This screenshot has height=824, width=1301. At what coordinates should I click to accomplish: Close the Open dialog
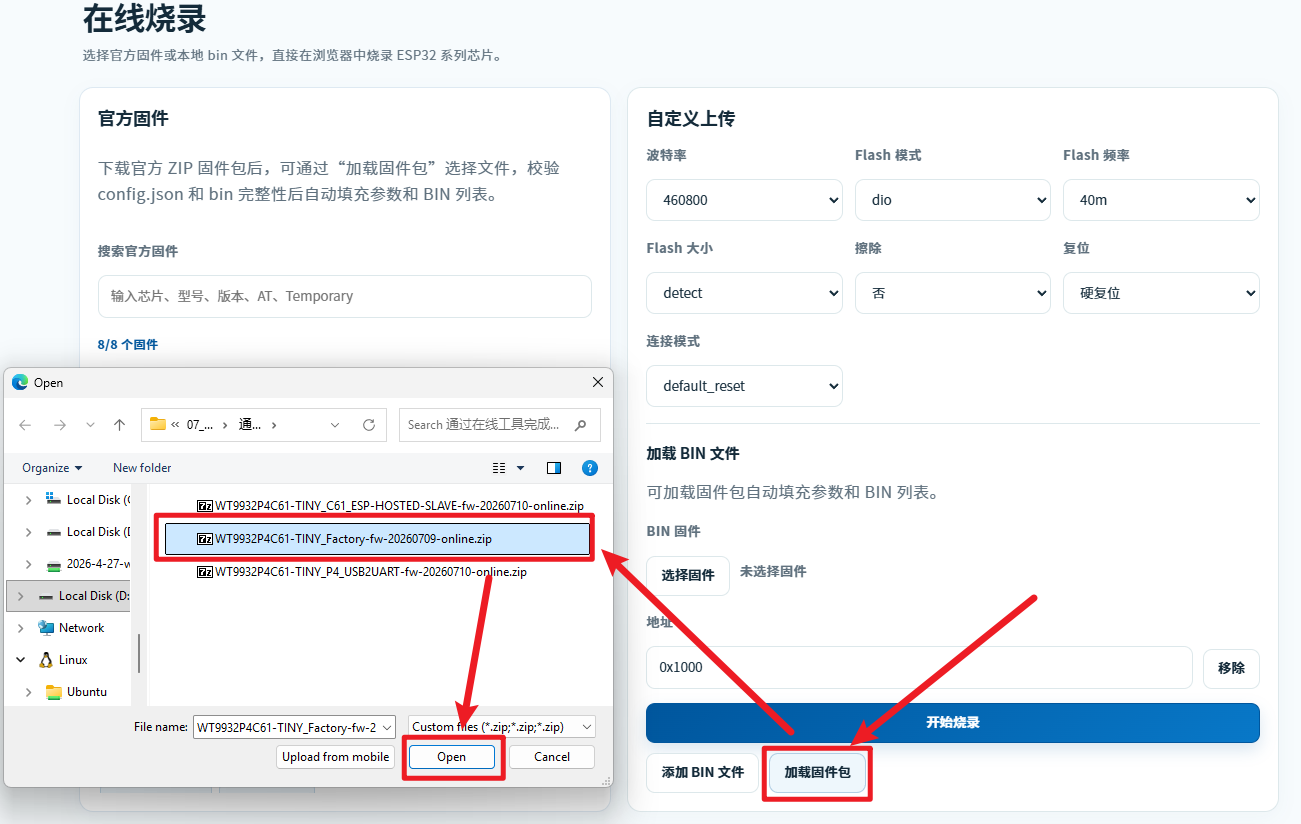[x=598, y=382]
